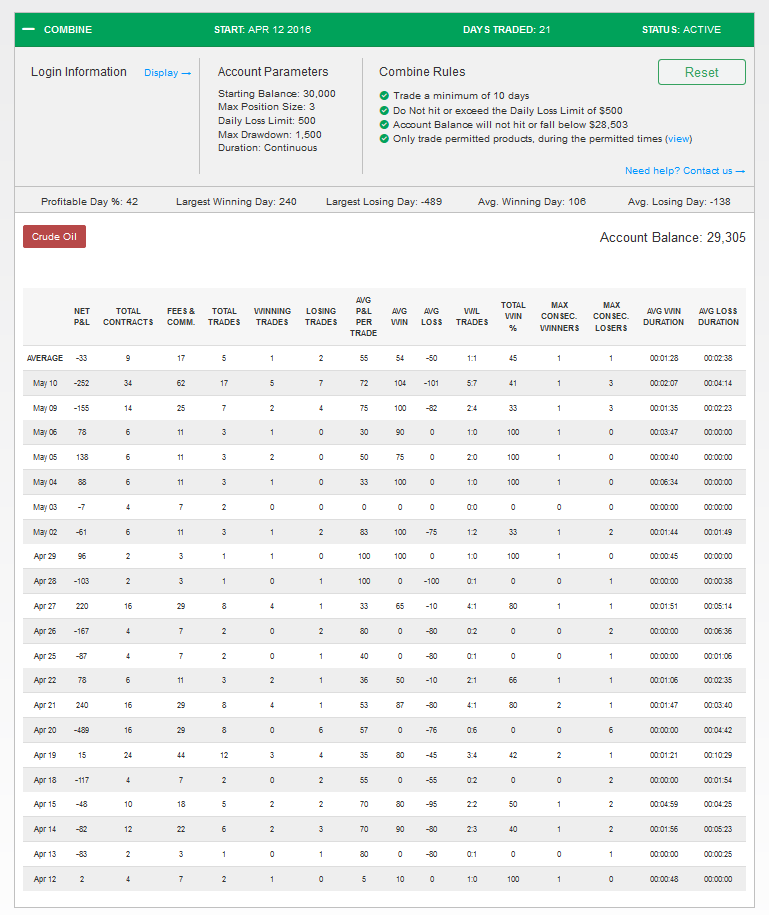Image resolution: width=769 pixels, height=915 pixels.
Task: Click the START: APR 12 2016 header text
Action: pos(263,30)
